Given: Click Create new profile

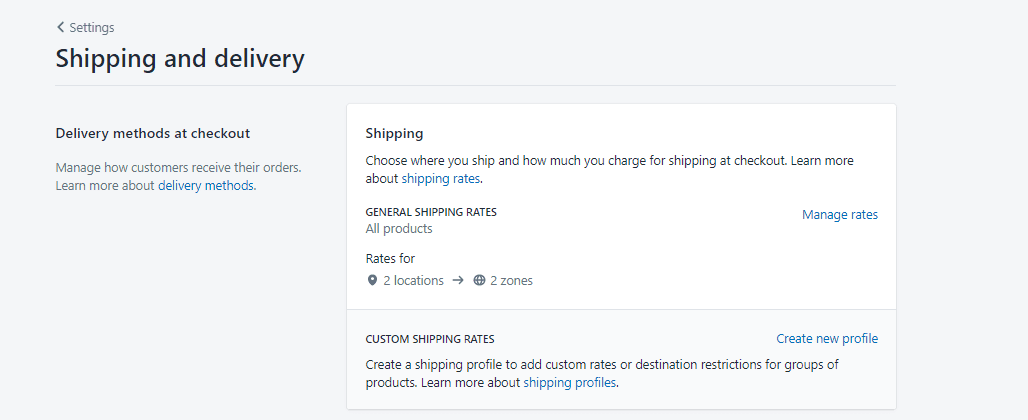Looking at the screenshot, I should click(827, 338).
